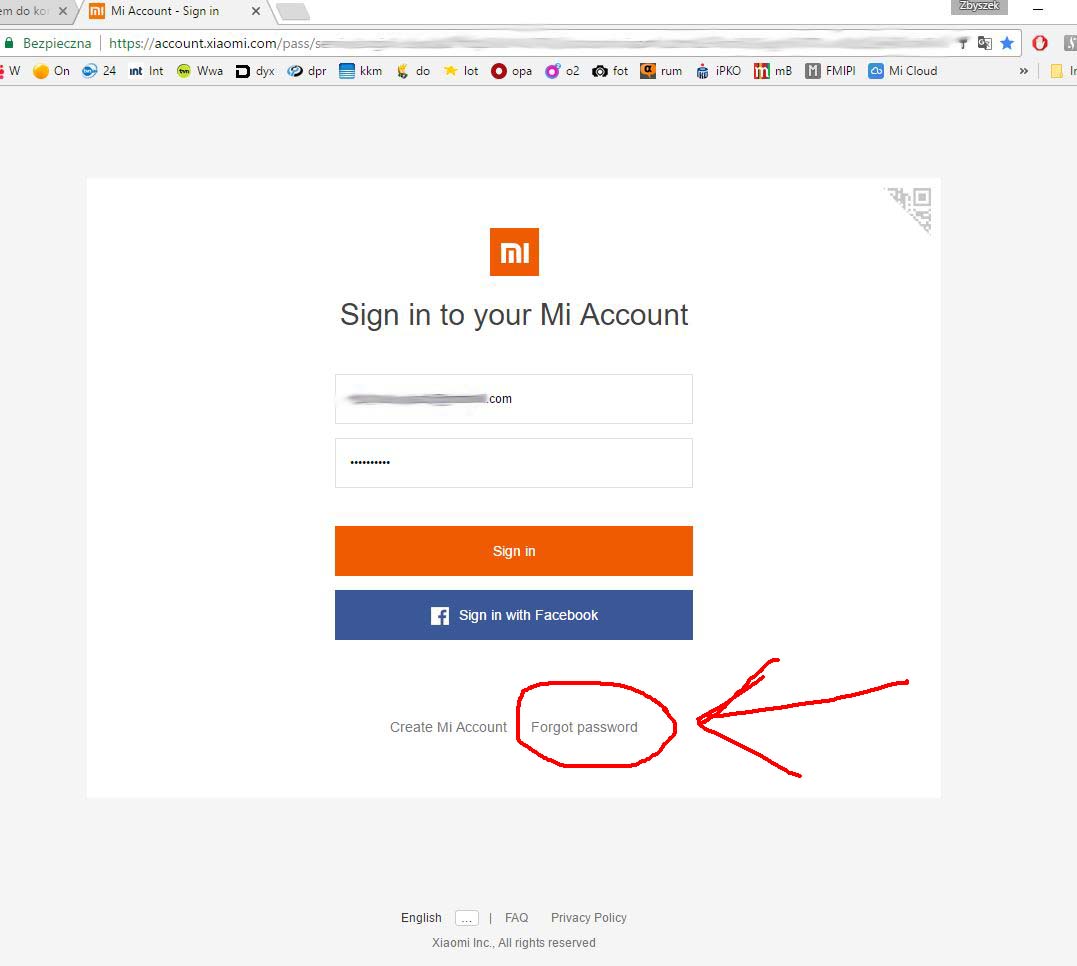
Task: Click the QR code sign-in icon
Action: 910,209
